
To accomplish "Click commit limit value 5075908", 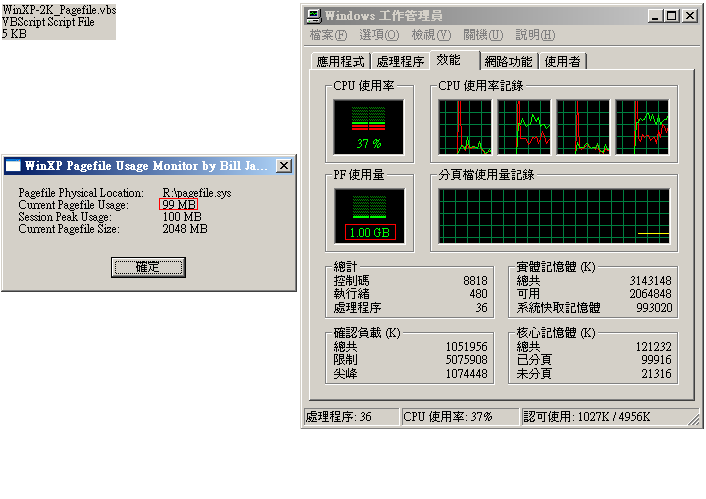I will click(466, 359).
